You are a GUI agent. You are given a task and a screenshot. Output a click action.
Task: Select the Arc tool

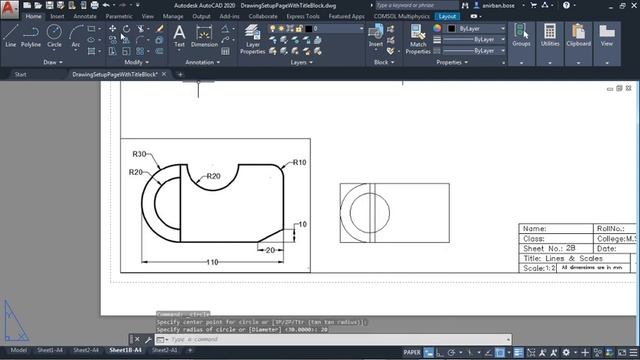[x=76, y=36]
